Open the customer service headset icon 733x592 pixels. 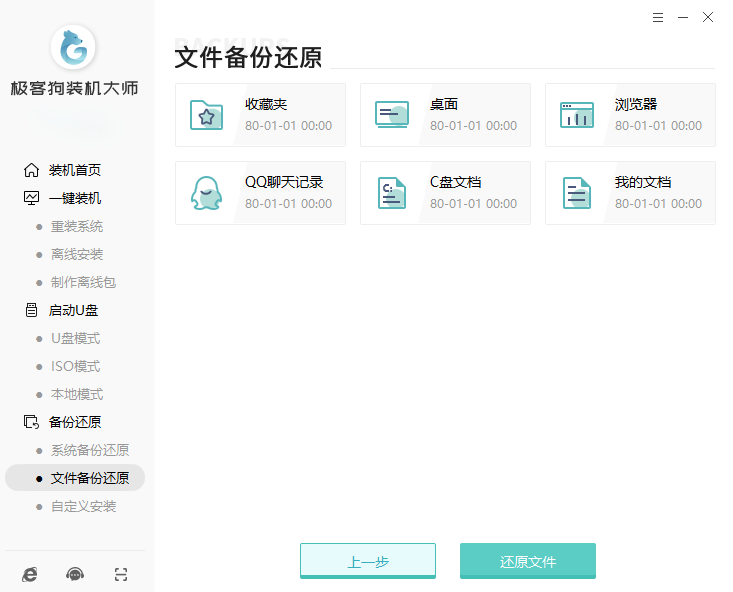click(75, 574)
